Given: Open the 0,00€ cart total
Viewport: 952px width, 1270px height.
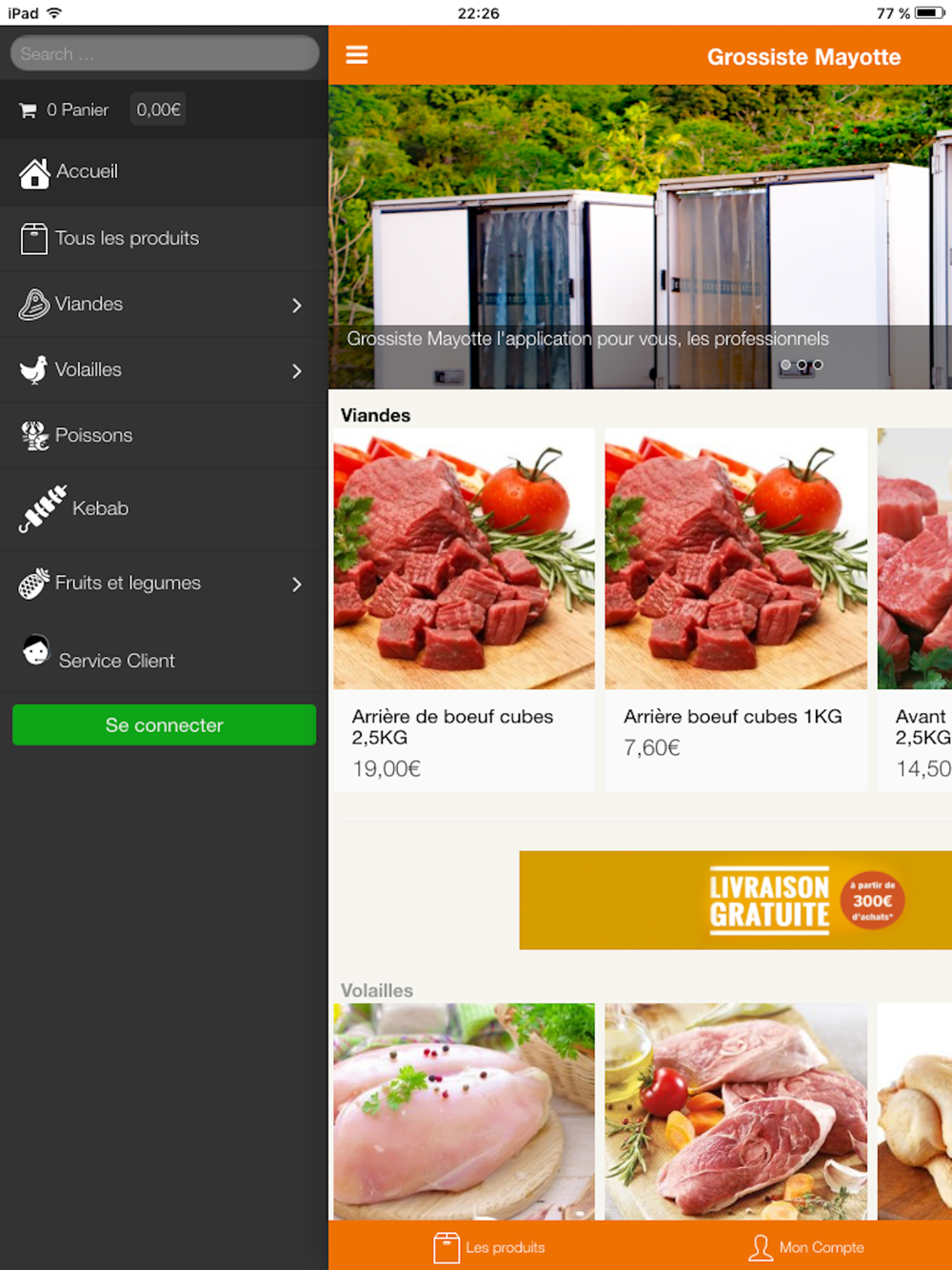Looking at the screenshot, I should 158,109.
